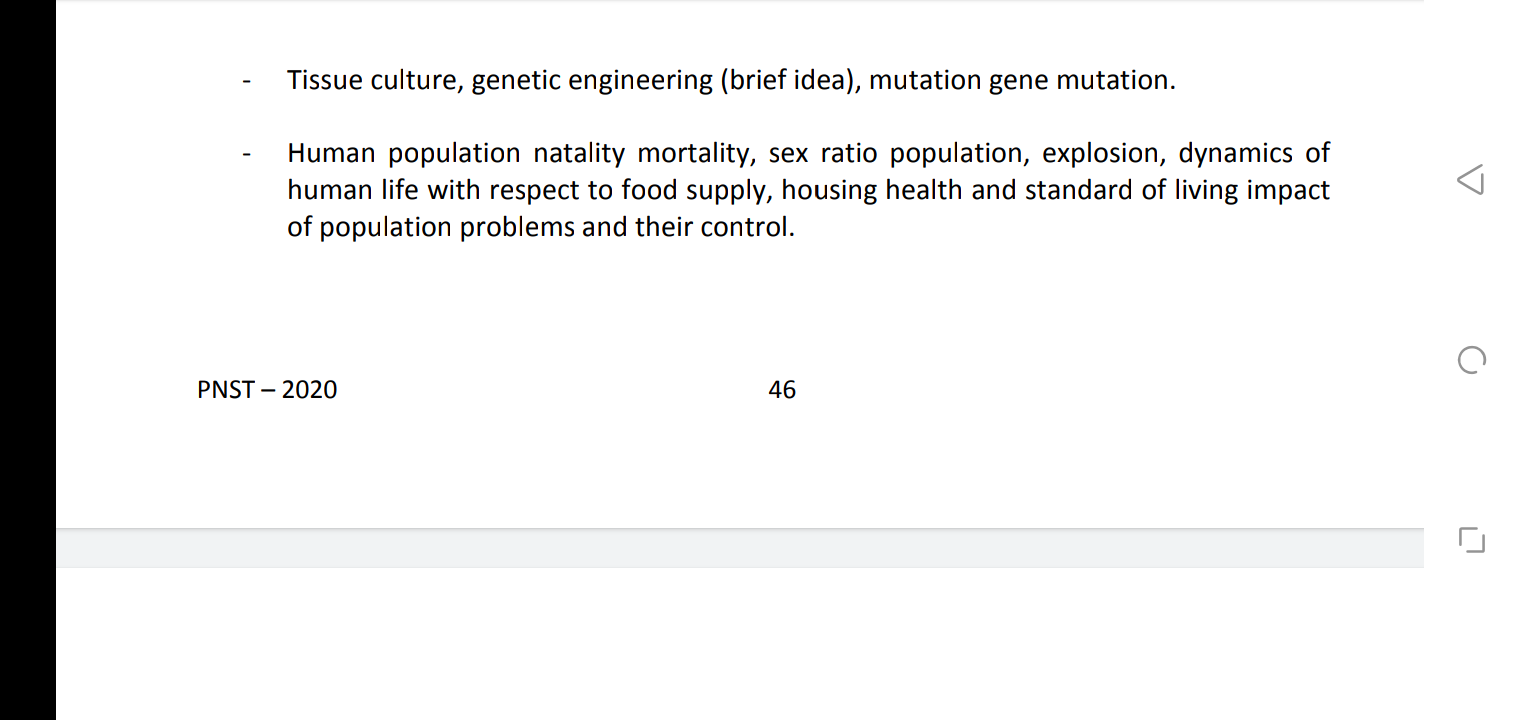Viewport: 1520px width, 720px height.
Task: Click the page number 46
Action: 782,390
